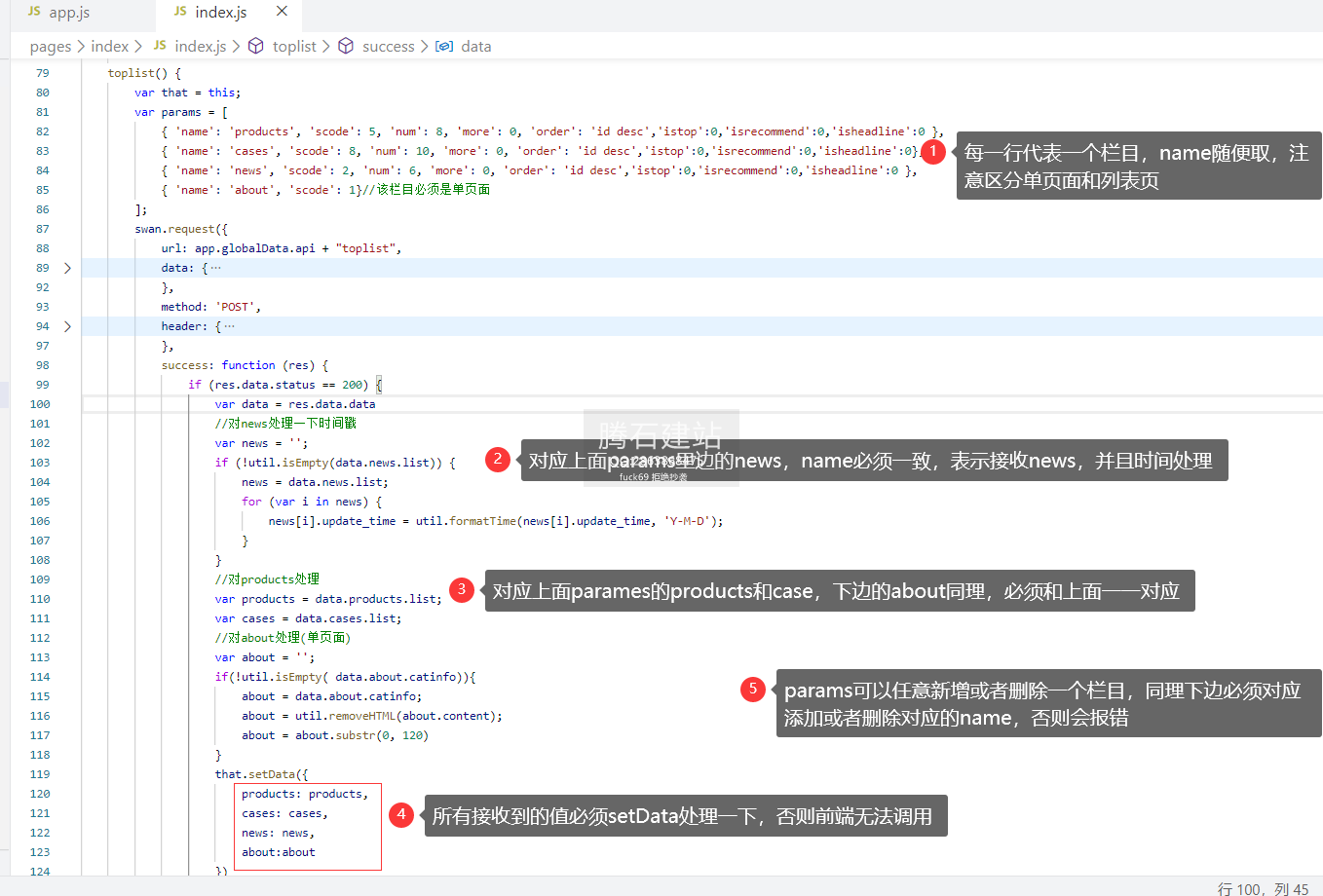
Task: Close the index.js tab
Action: [282, 12]
